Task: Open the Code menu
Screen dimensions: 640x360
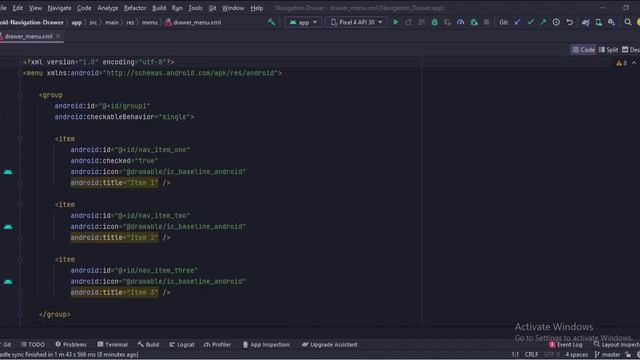Action: [84, 8]
